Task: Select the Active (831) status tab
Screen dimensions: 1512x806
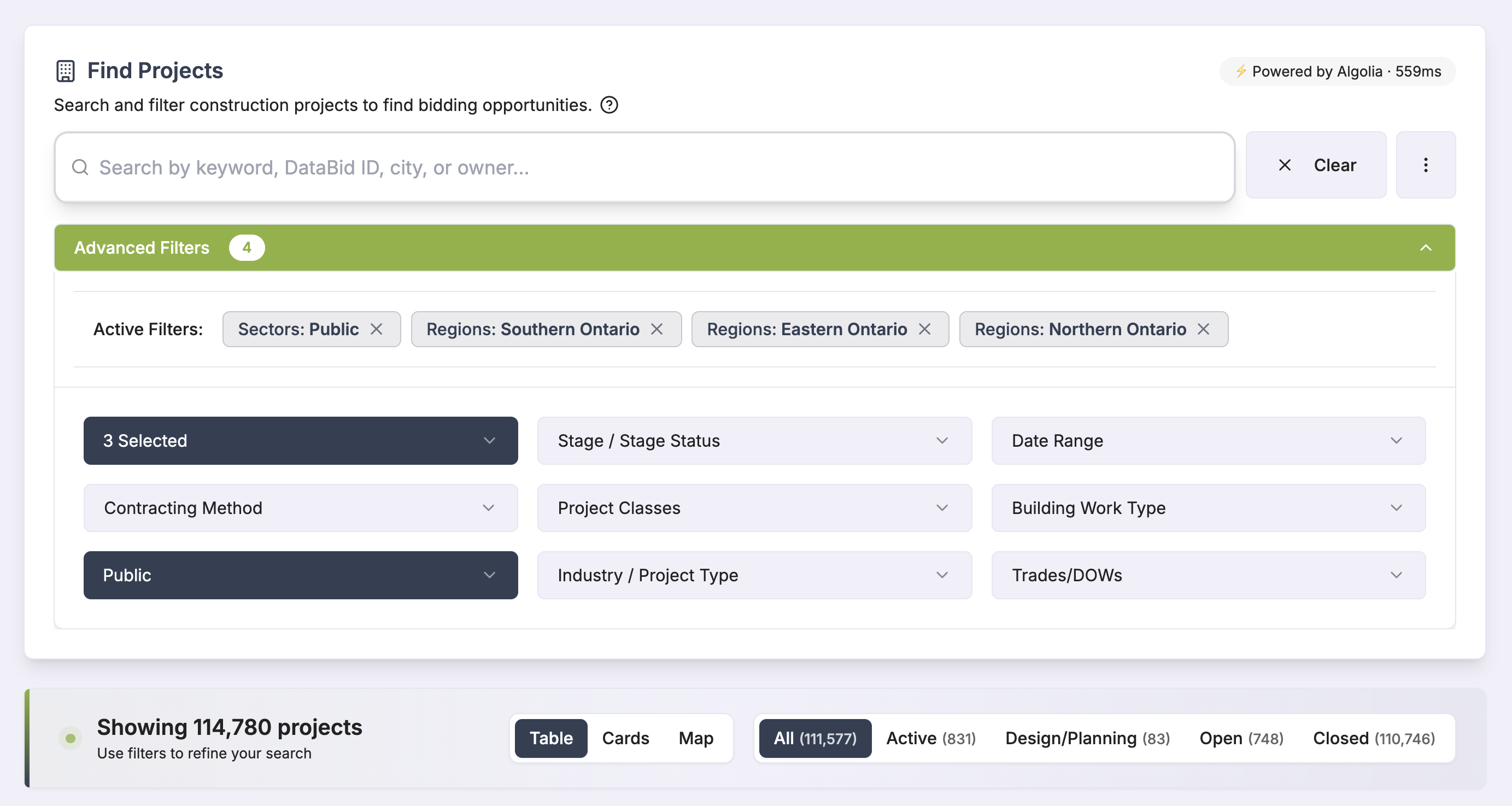Action: pyautogui.click(x=931, y=739)
